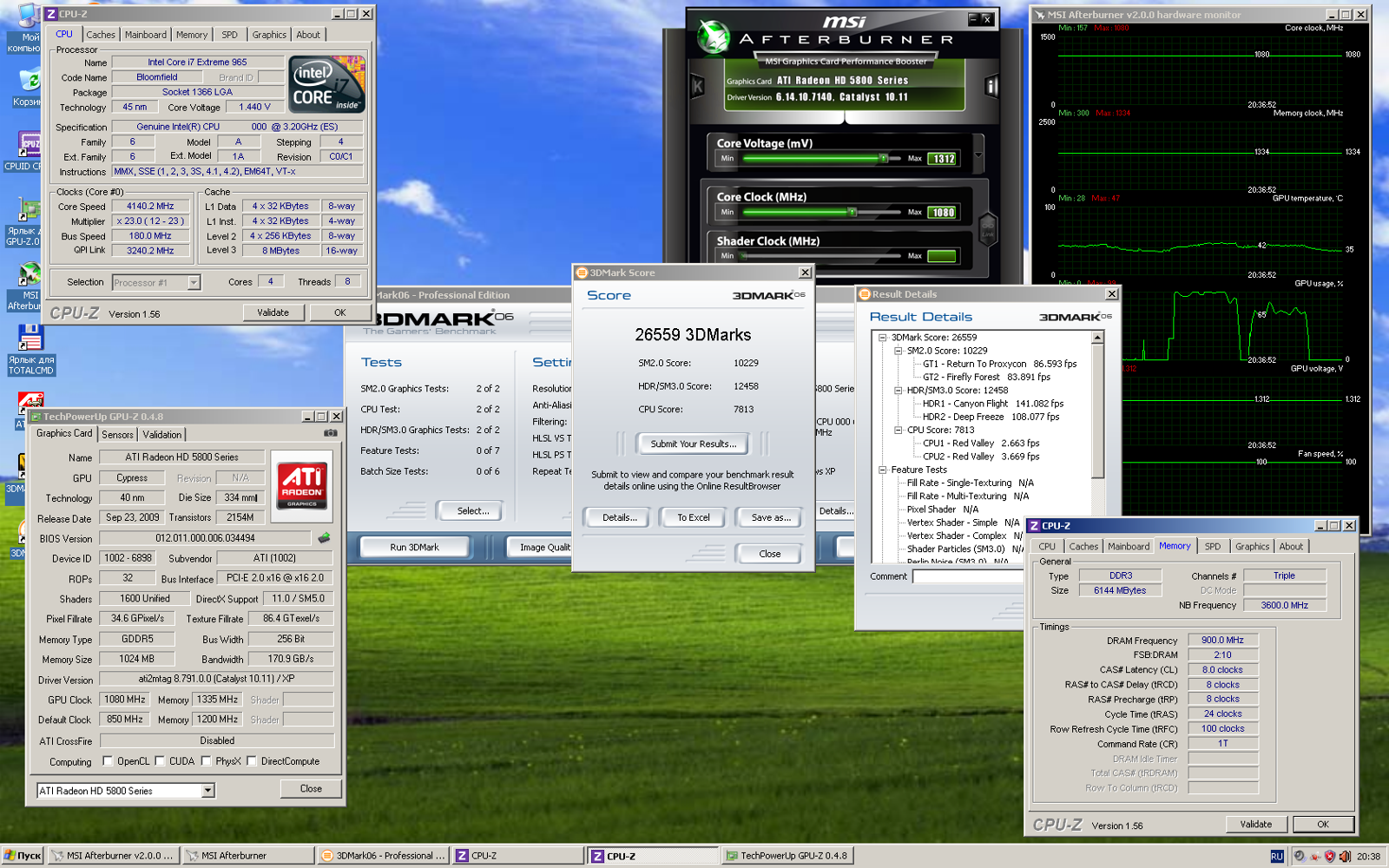
Task: Click GPU-Z screenshot camera icon
Action: [x=331, y=432]
